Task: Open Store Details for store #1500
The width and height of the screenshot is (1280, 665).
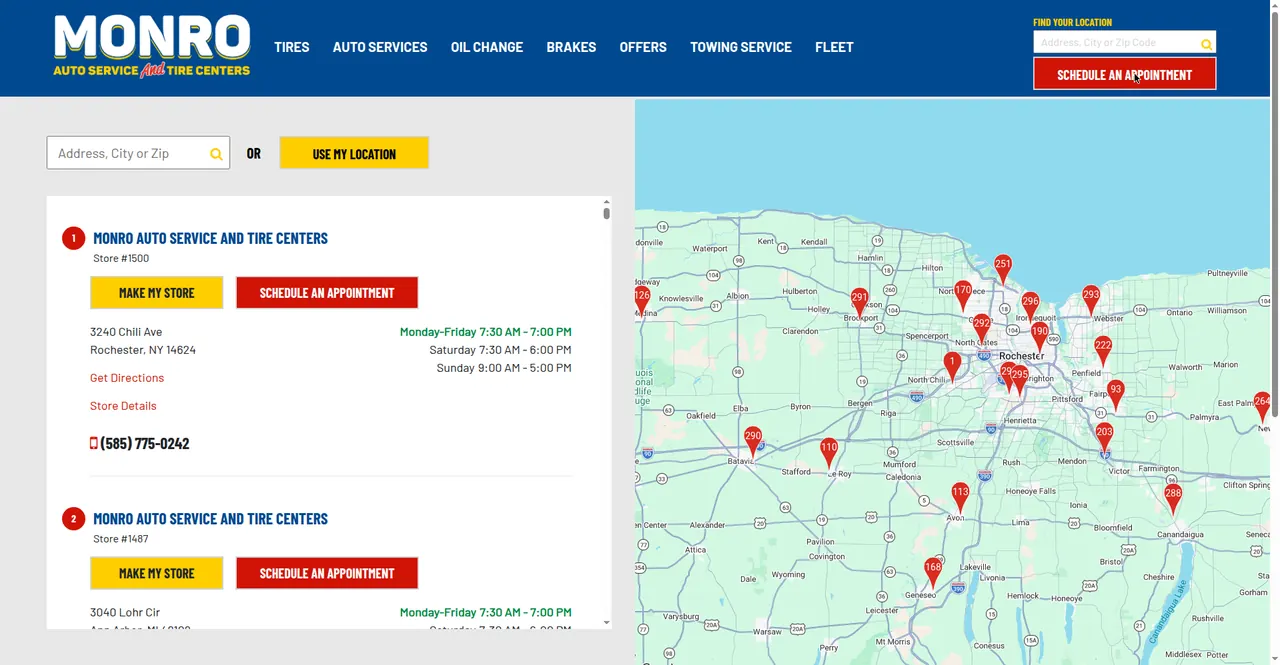Action: click(x=123, y=406)
